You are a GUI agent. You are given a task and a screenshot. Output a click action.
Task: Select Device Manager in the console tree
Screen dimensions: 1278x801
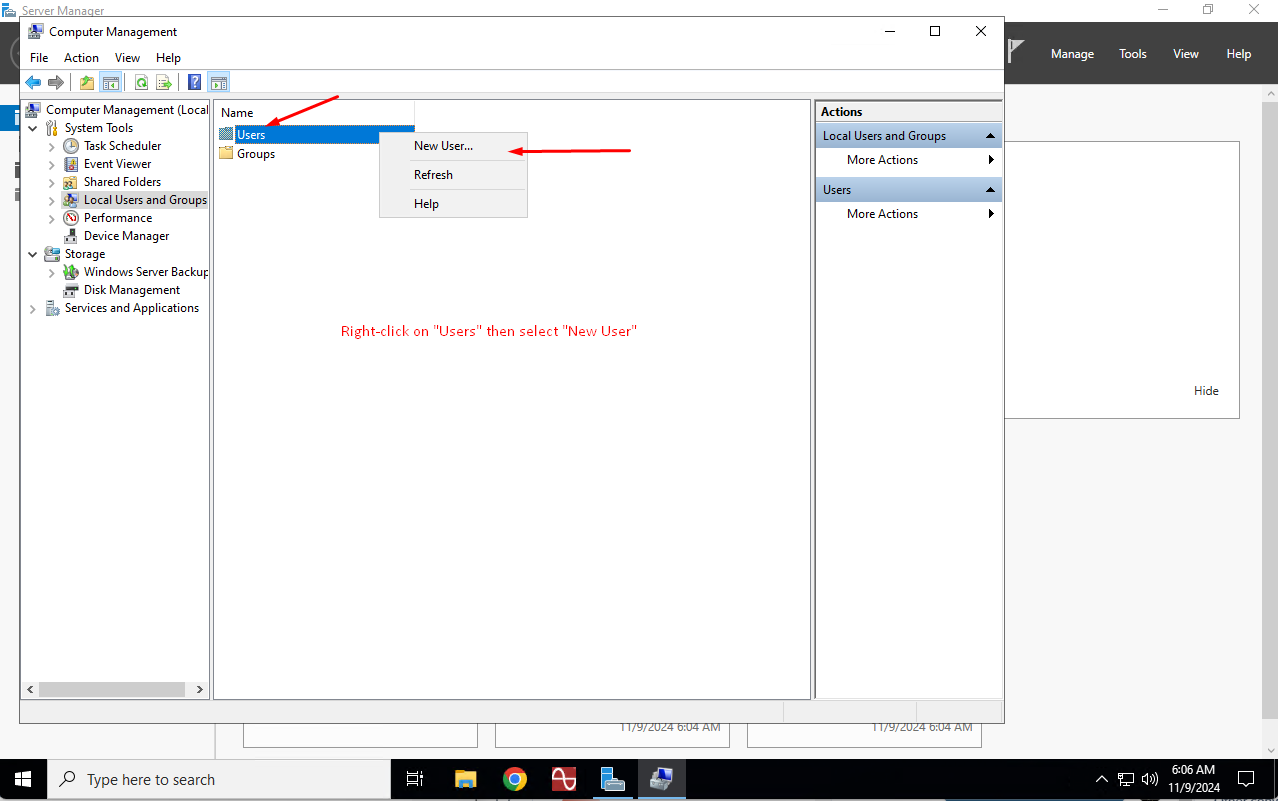point(126,236)
